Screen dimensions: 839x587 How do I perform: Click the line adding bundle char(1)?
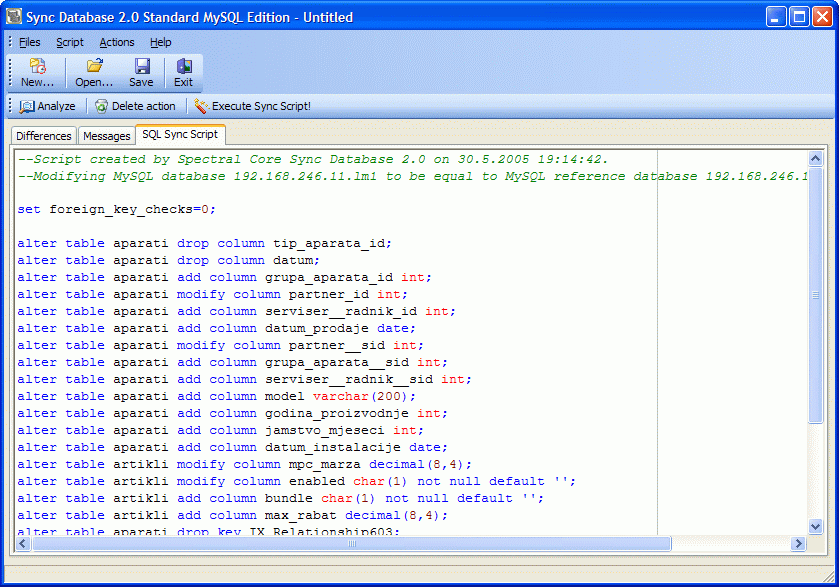tap(280, 499)
